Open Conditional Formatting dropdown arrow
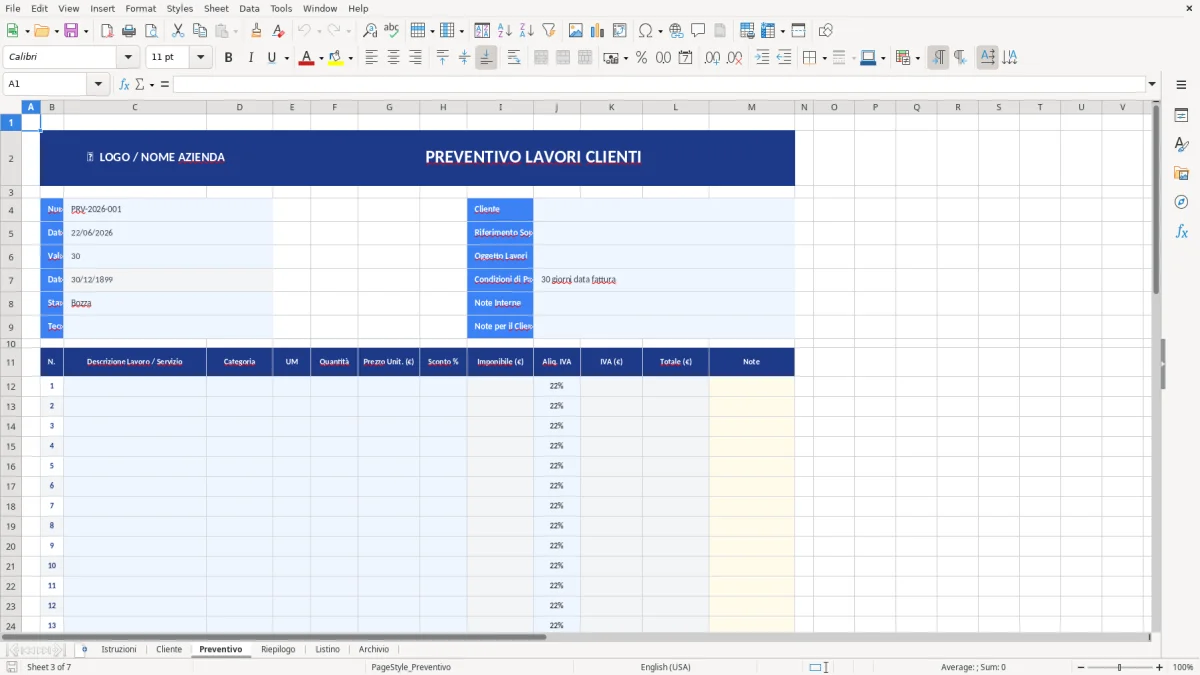 click(x=917, y=59)
